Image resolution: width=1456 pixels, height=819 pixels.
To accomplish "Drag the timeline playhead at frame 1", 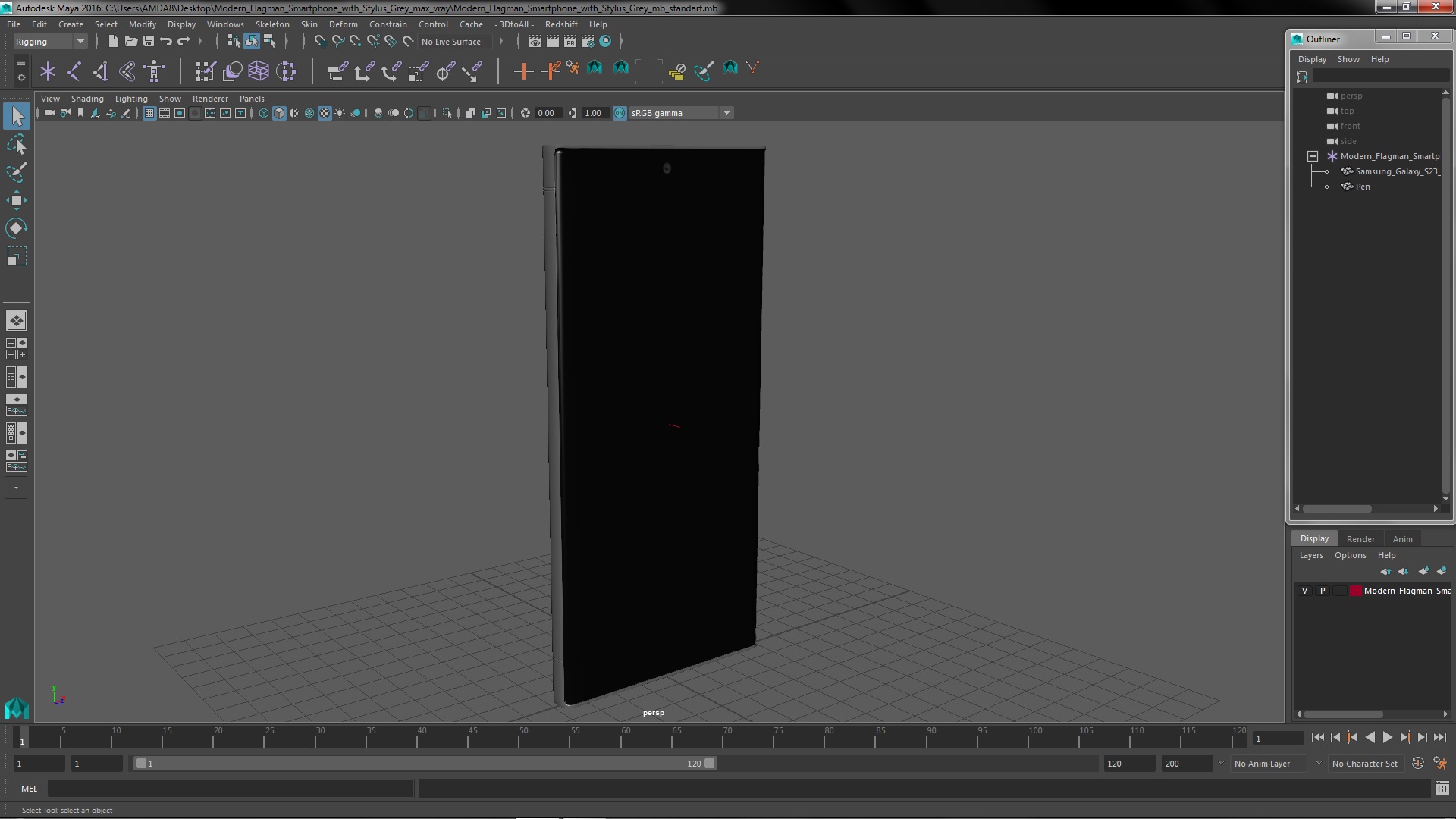I will (x=21, y=738).
